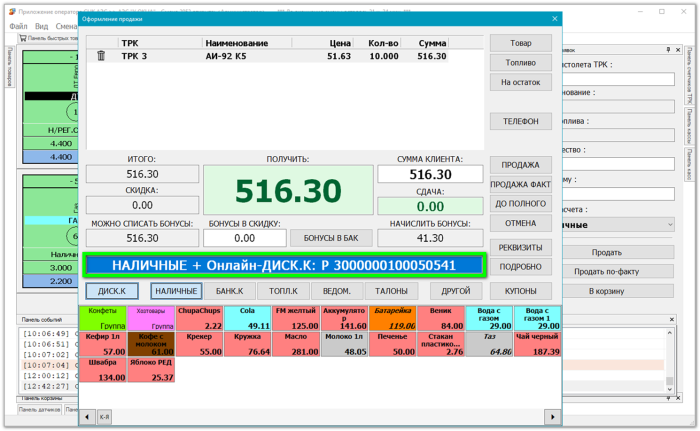This screenshot has height=431, width=700.
Task: Add the Вода с газом 29.00 tile
Action: pos(489,318)
